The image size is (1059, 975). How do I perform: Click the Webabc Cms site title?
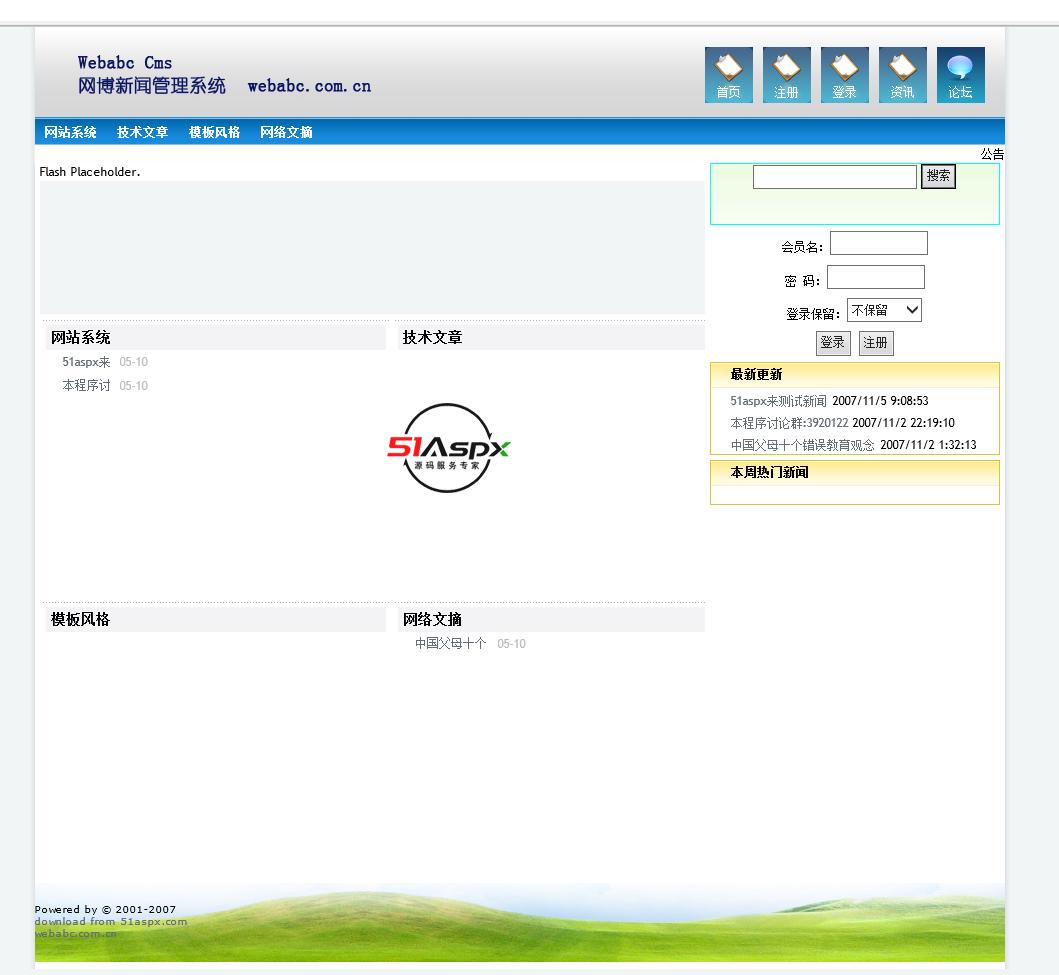pos(125,63)
